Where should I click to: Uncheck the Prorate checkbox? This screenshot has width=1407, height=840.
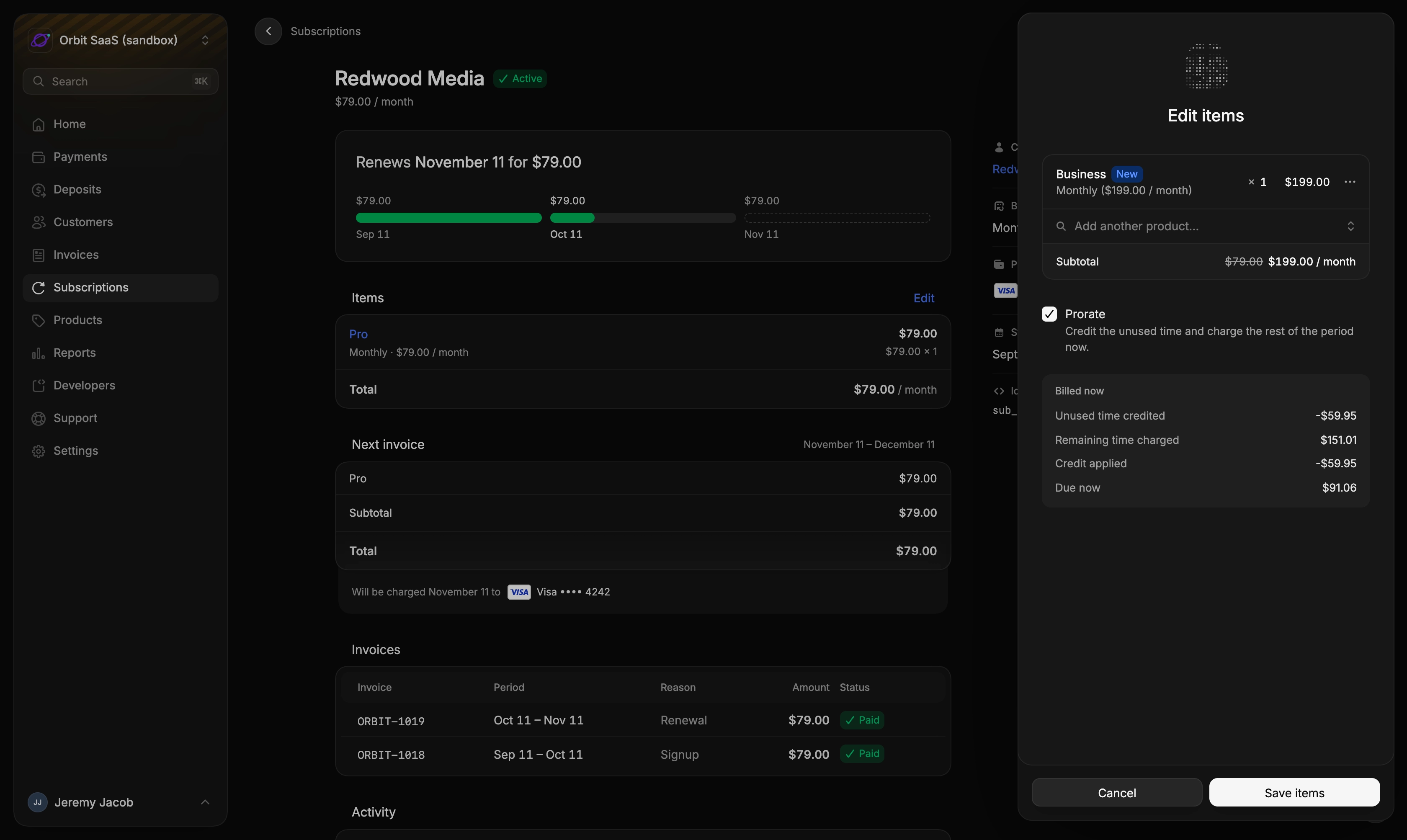pos(1049,314)
